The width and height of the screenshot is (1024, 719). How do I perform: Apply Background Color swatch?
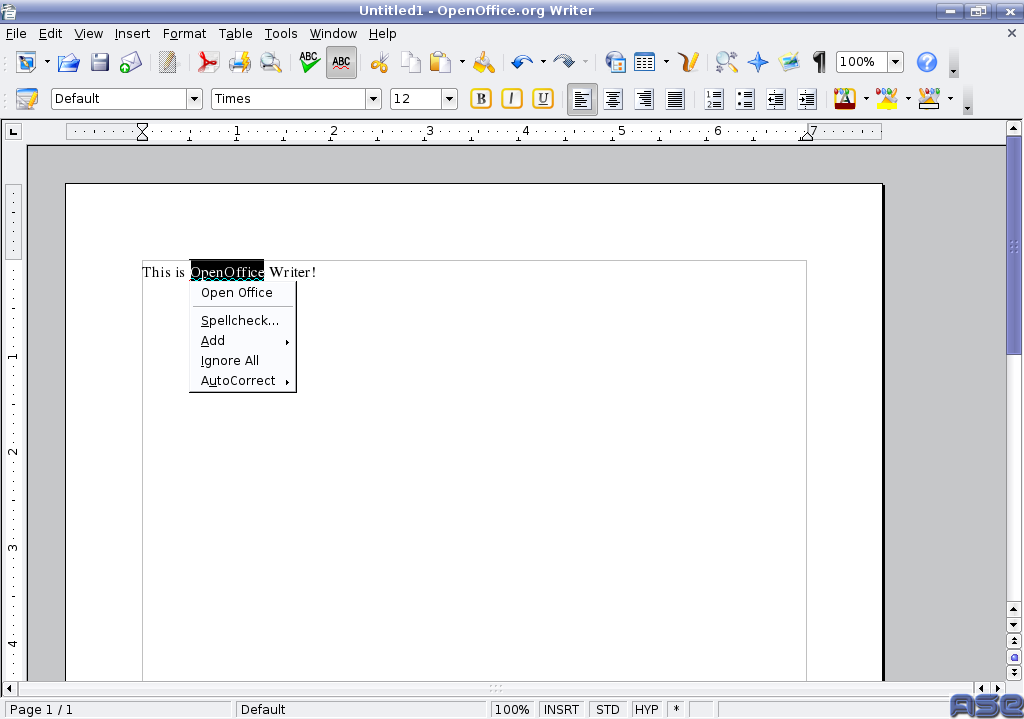coord(928,99)
